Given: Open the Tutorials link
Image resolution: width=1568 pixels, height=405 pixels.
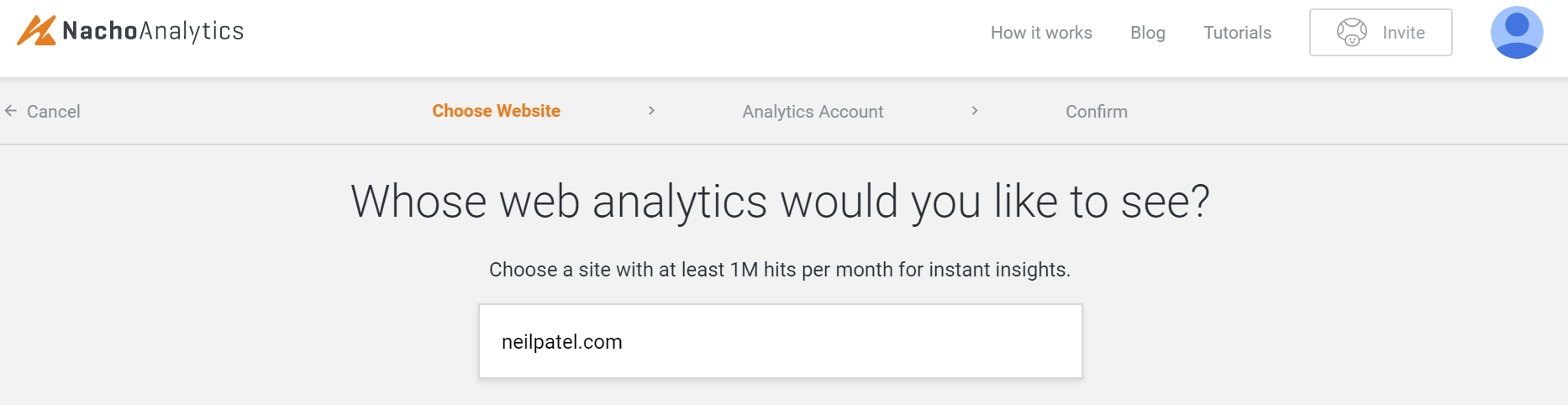Looking at the screenshot, I should [1237, 33].
